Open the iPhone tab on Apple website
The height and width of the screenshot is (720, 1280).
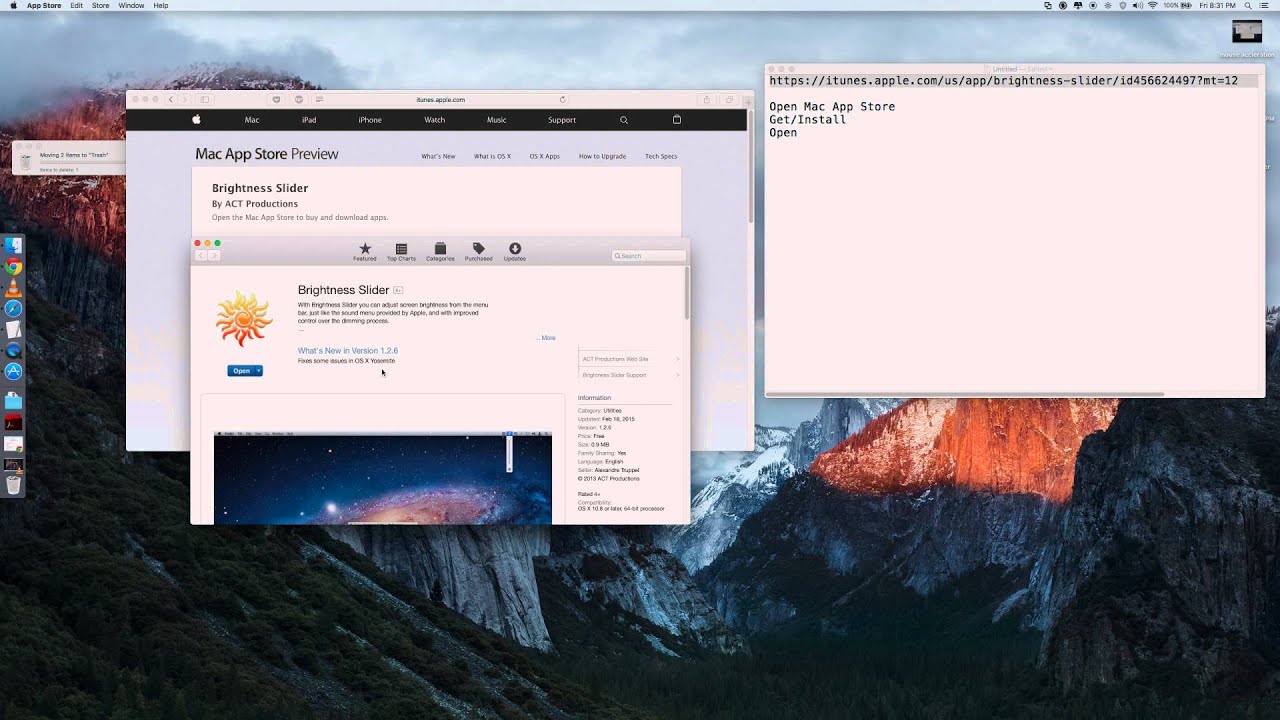[x=370, y=120]
